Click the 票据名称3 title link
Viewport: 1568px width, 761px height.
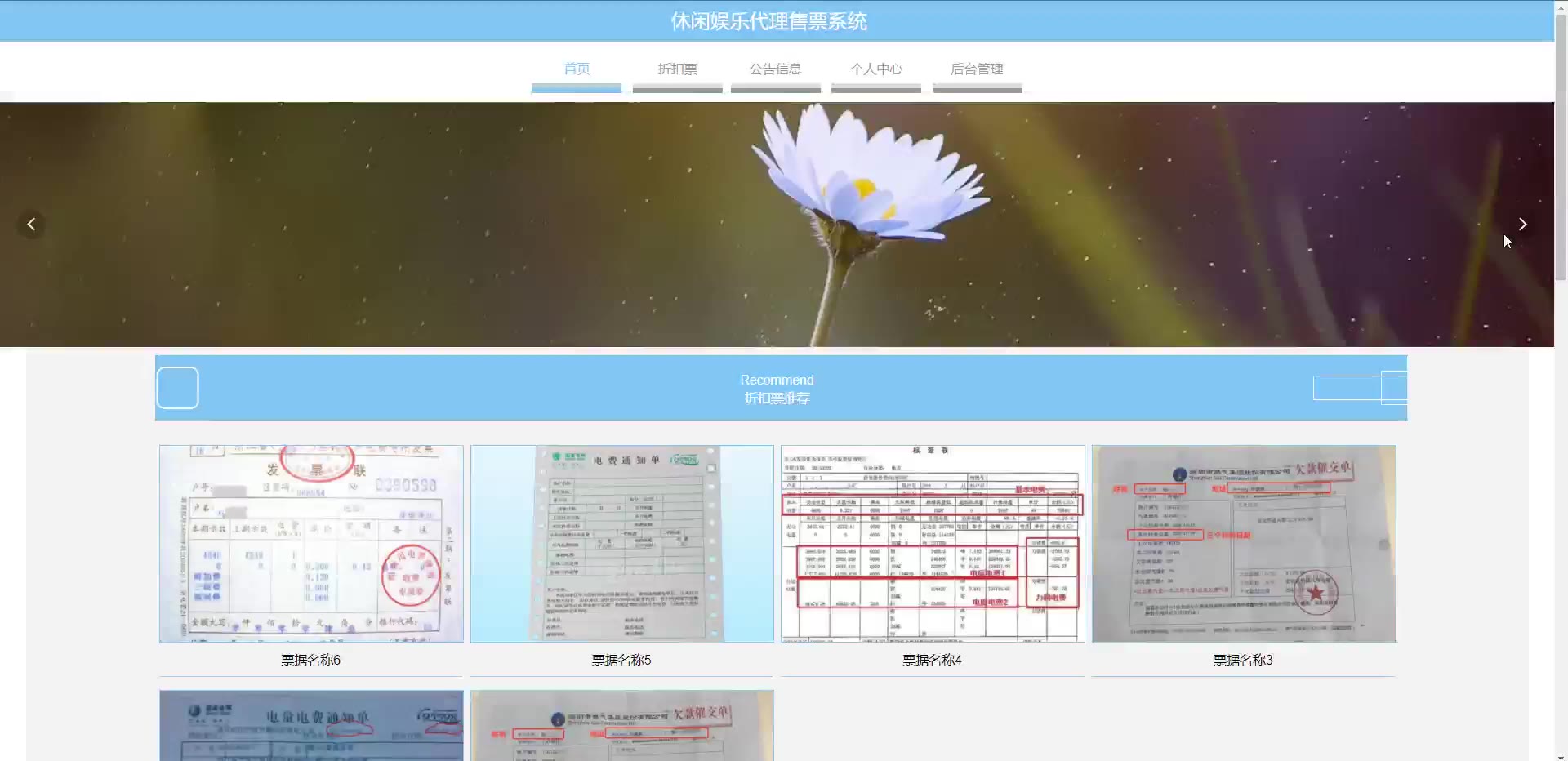pyautogui.click(x=1243, y=660)
